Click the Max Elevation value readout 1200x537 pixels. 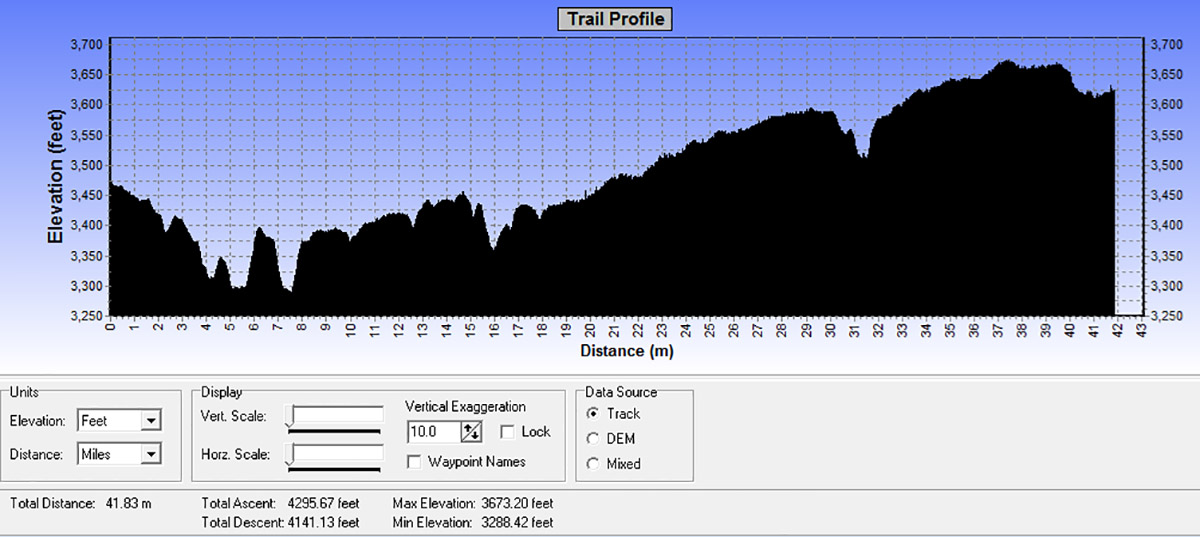[517, 503]
